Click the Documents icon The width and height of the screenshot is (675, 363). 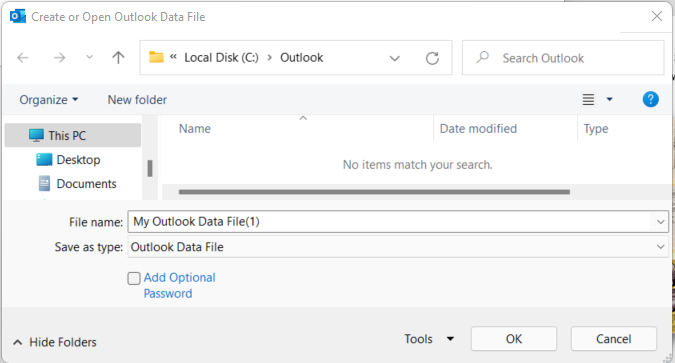(x=44, y=183)
